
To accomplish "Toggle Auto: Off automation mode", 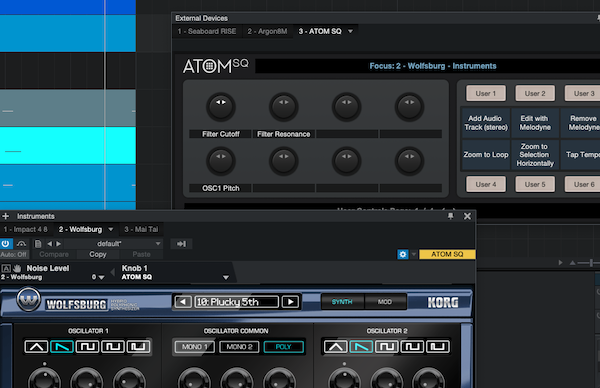I will 14,254.
